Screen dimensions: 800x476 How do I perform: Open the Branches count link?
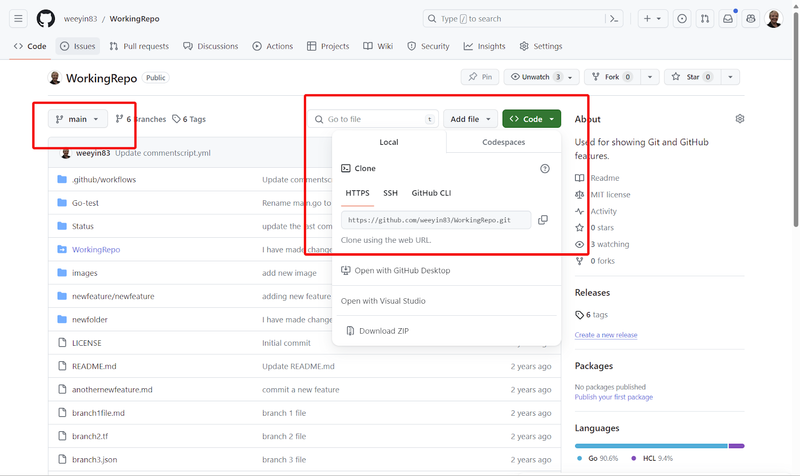click(x=140, y=119)
